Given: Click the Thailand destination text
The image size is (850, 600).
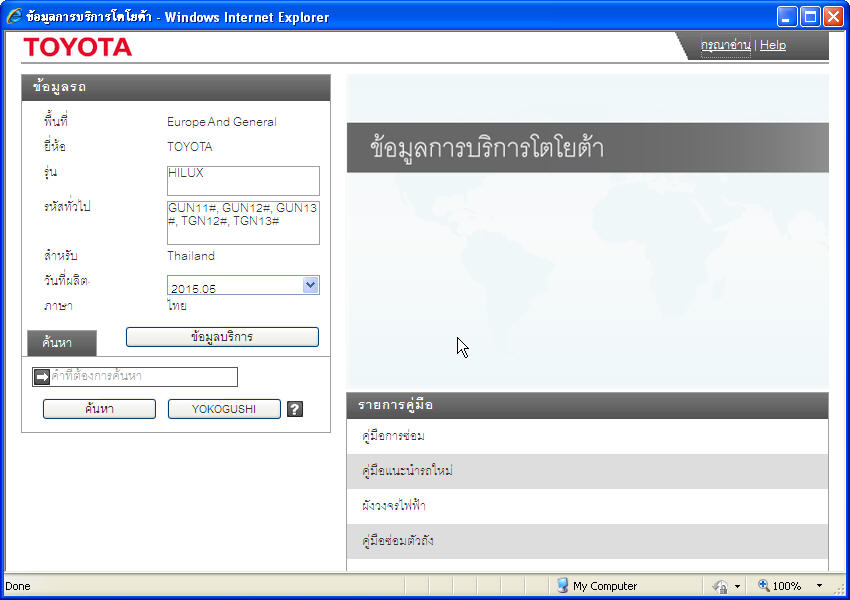Looking at the screenshot, I should point(191,256).
